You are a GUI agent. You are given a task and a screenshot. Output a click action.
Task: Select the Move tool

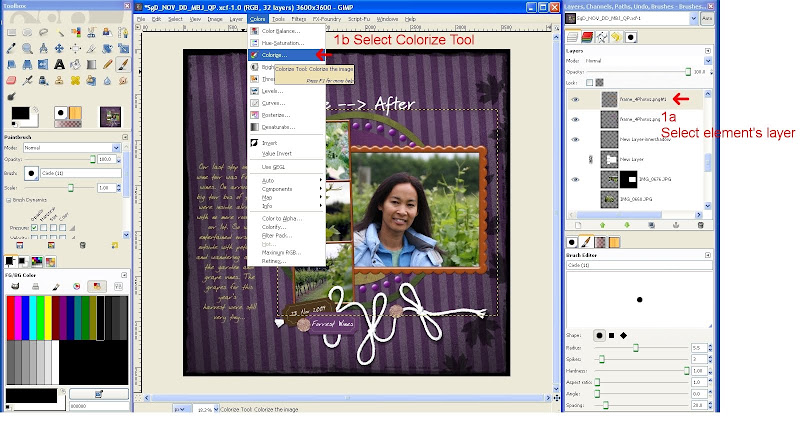coord(59,48)
